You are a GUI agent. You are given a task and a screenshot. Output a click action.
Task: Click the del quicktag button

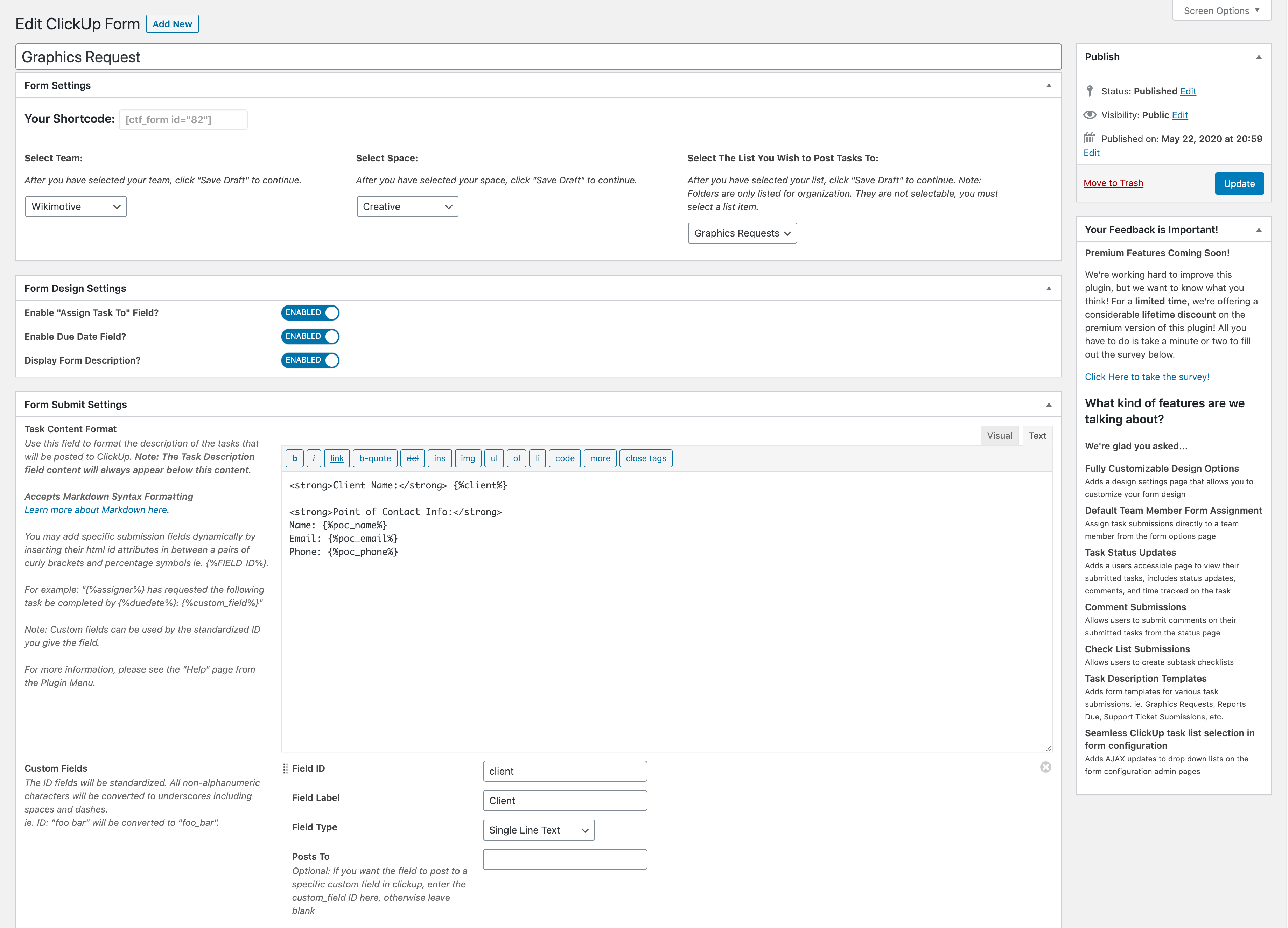412,458
